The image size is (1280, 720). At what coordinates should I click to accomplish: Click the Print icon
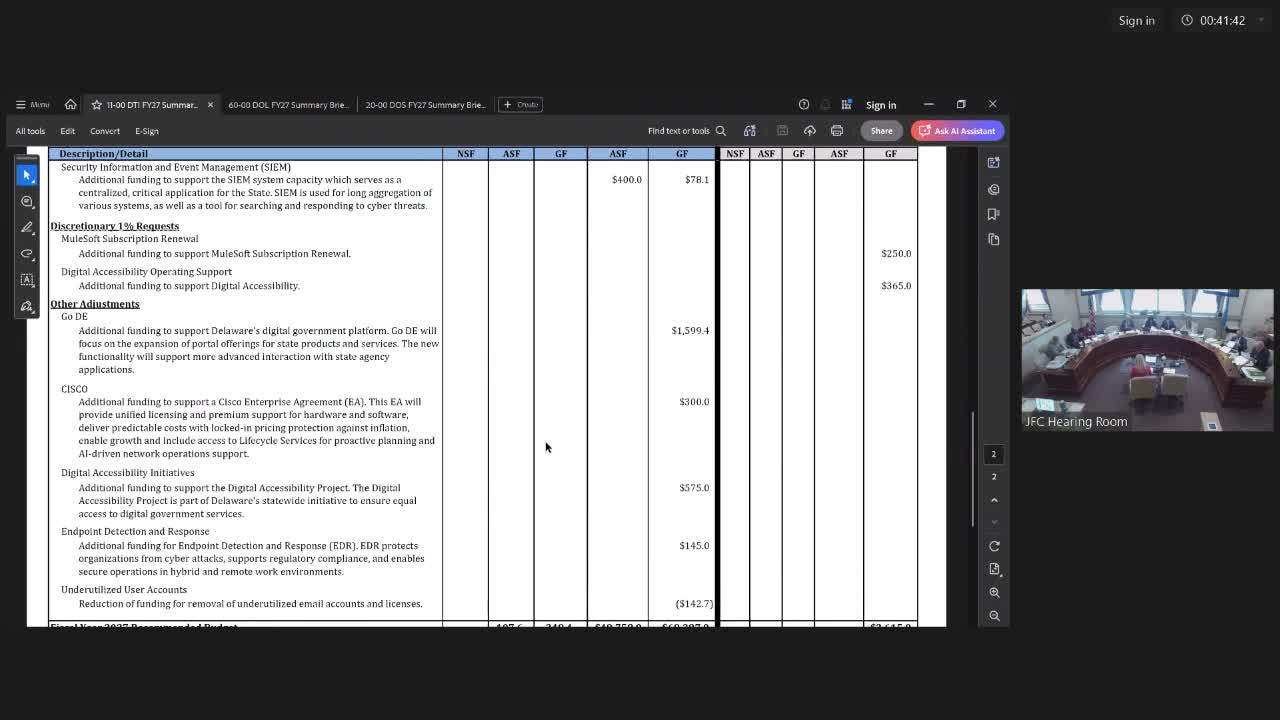pos(837,131)
